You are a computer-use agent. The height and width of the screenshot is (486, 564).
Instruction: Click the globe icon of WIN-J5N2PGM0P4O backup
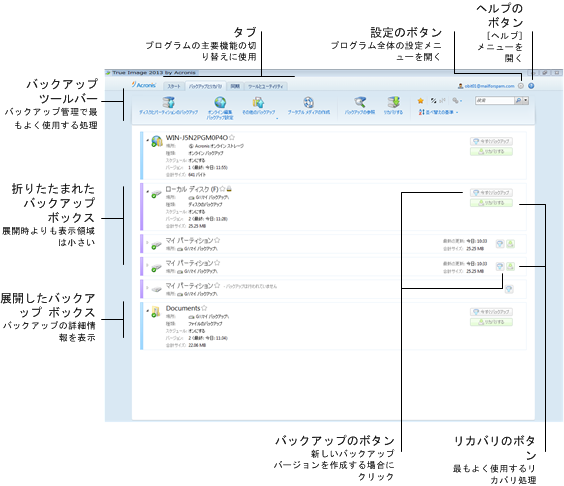pyautogui.click(x=156, y=141)
